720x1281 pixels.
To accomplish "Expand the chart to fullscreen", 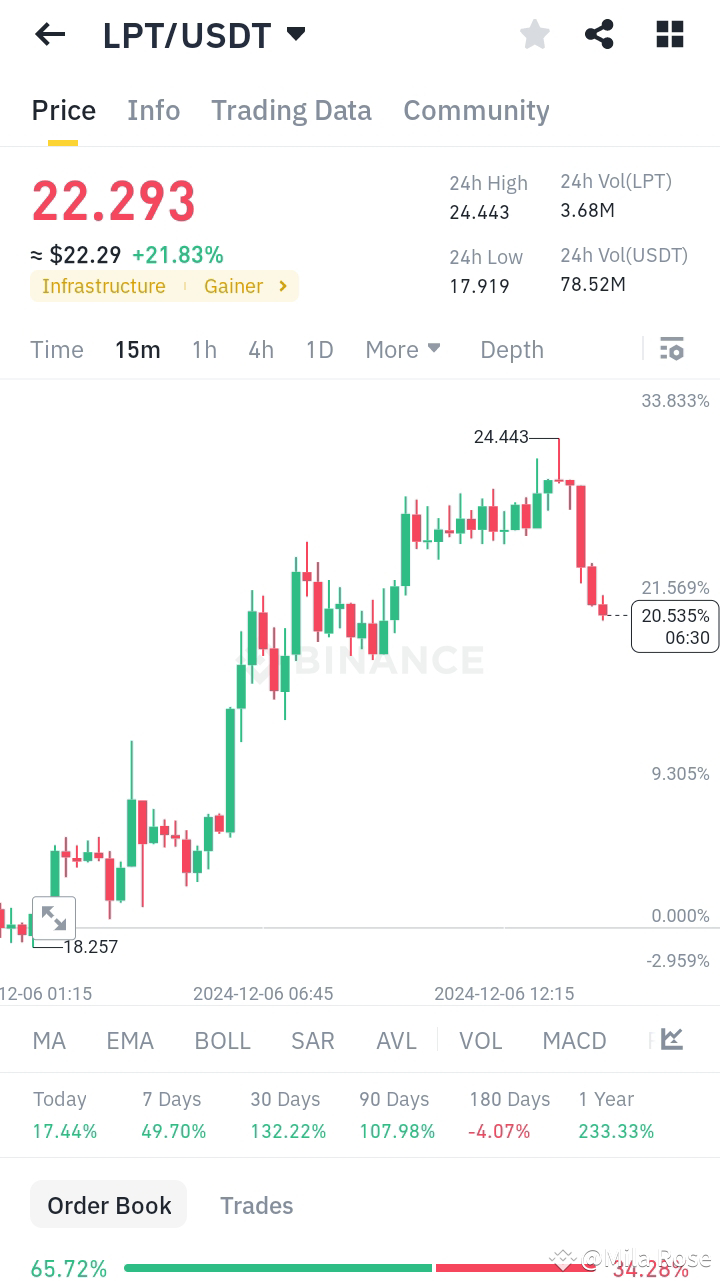I will coord(54,917).
